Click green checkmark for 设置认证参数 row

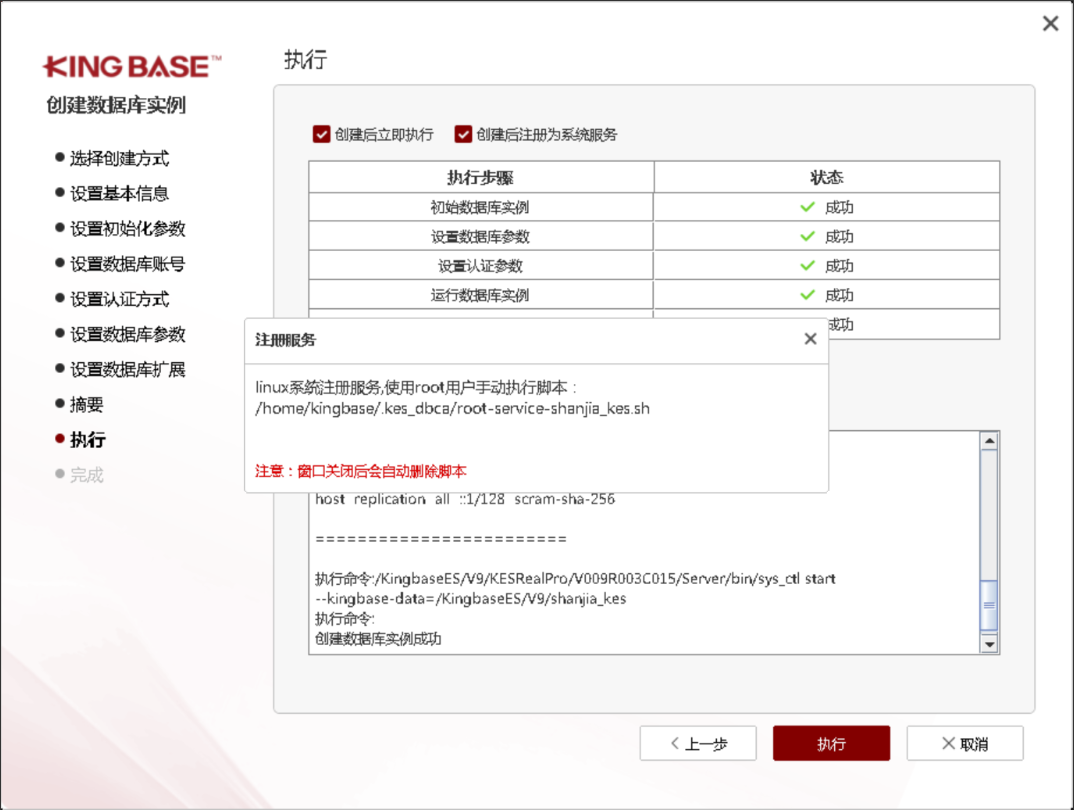[808, 266]
